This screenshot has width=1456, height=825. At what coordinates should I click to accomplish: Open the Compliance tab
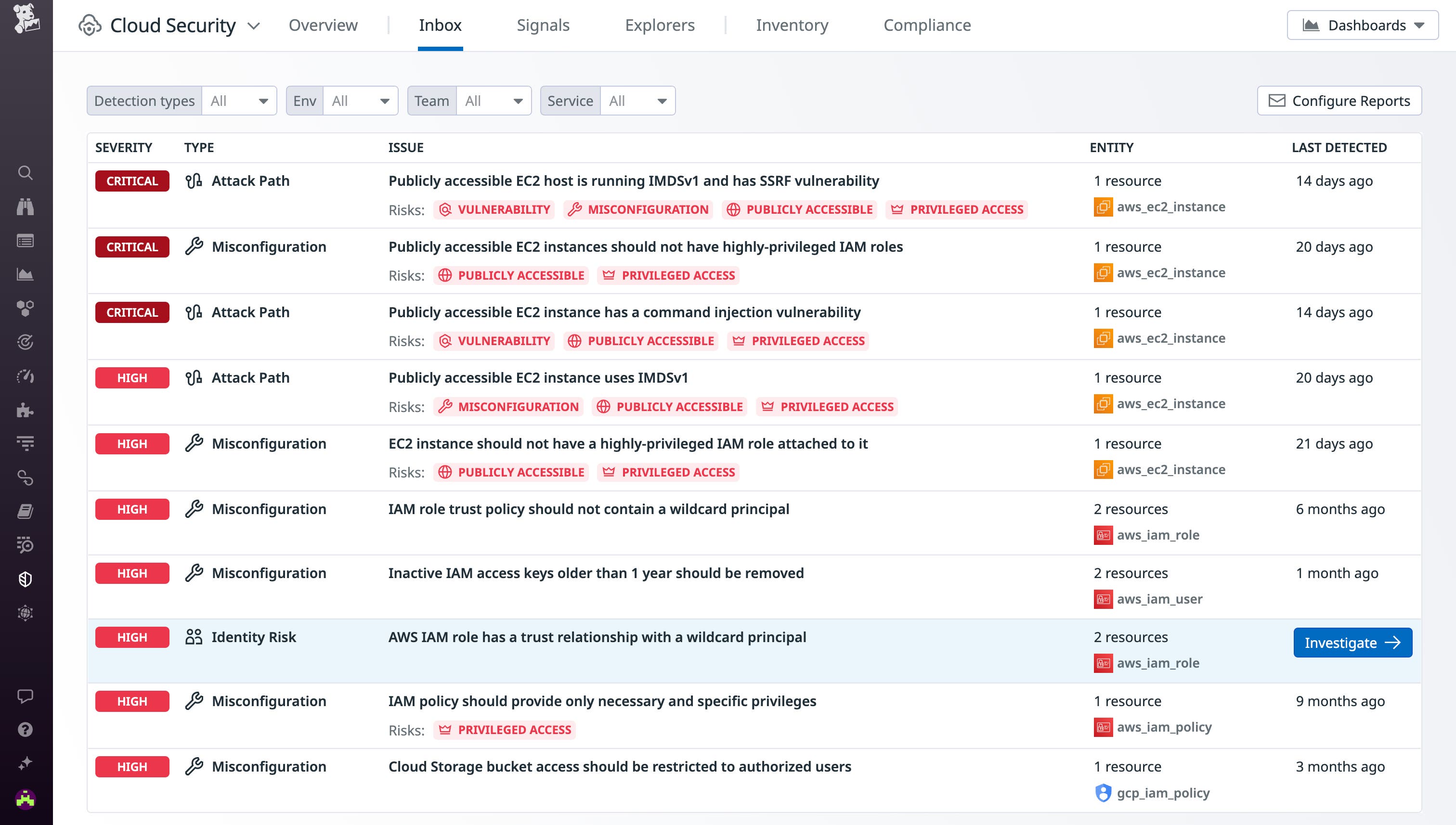(927, 25)
